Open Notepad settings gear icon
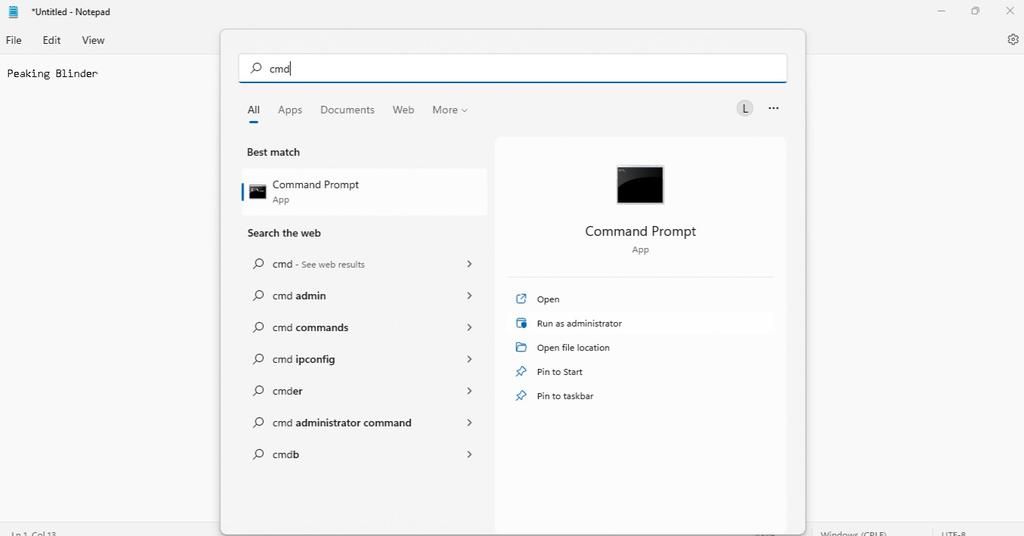This screenshot has height=536, width=1024. point(1013,39)
